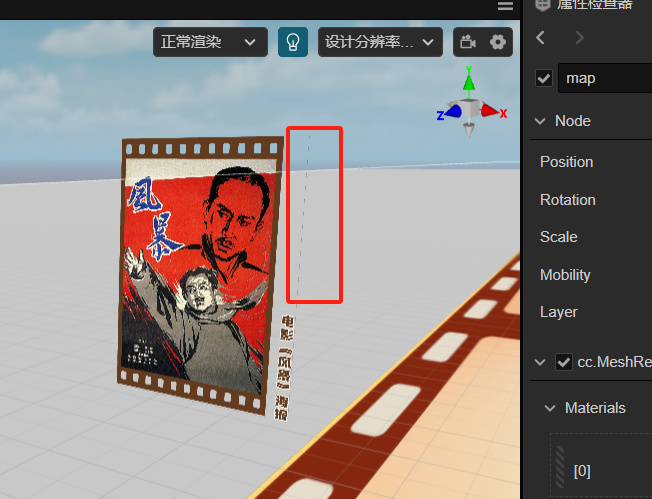The image size is (652, 499).
Task: Click the 属性检查器 panel icon
Action: pyautogui.click(x=543, y=5)
